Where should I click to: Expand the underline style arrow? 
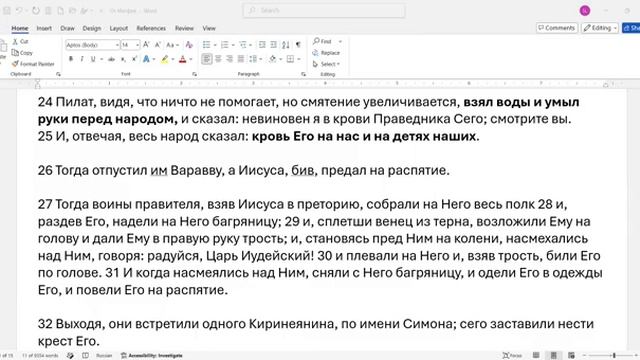pos(101,60)
